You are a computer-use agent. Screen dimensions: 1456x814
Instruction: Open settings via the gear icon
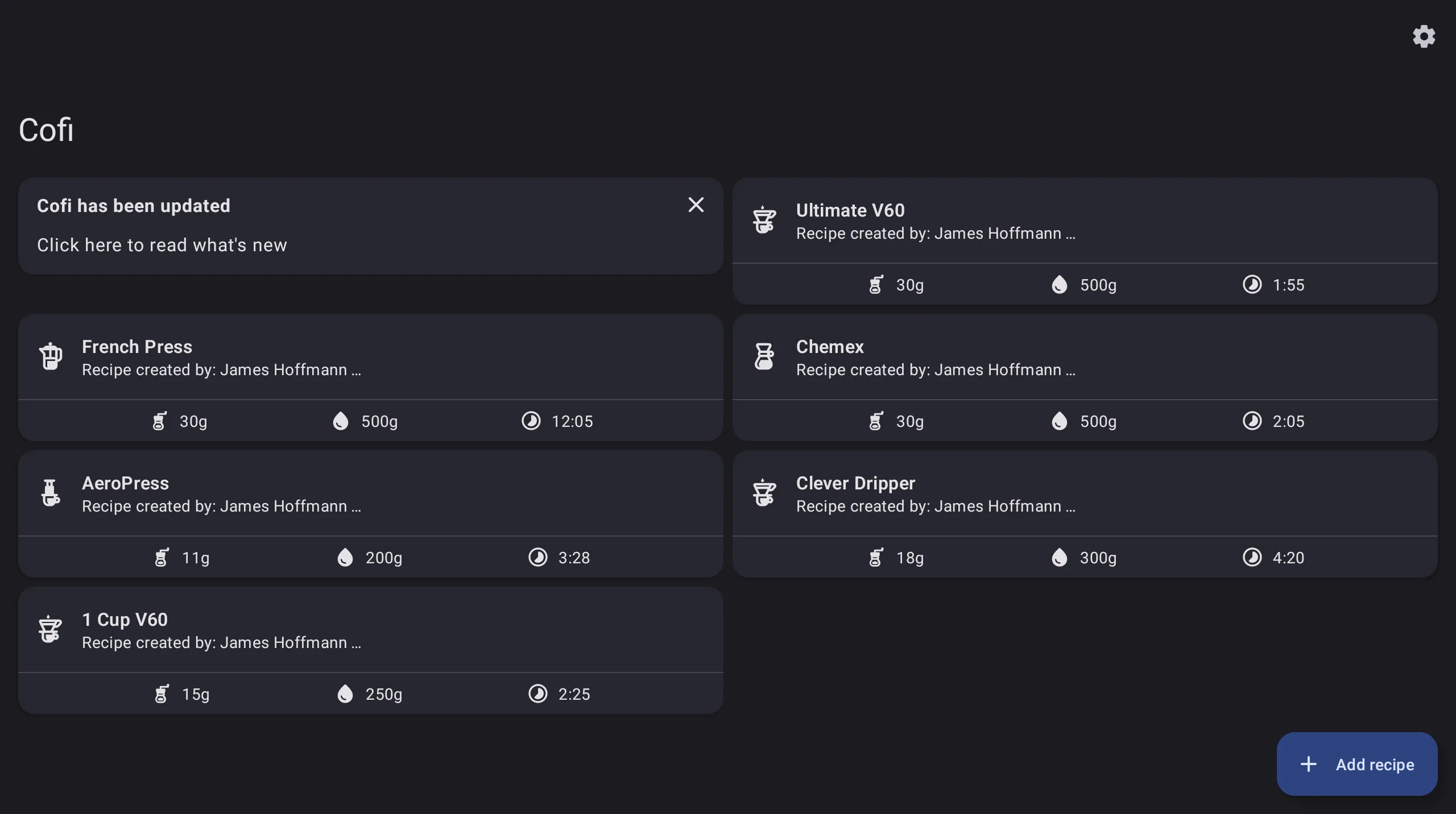[x=1424, y=36]
